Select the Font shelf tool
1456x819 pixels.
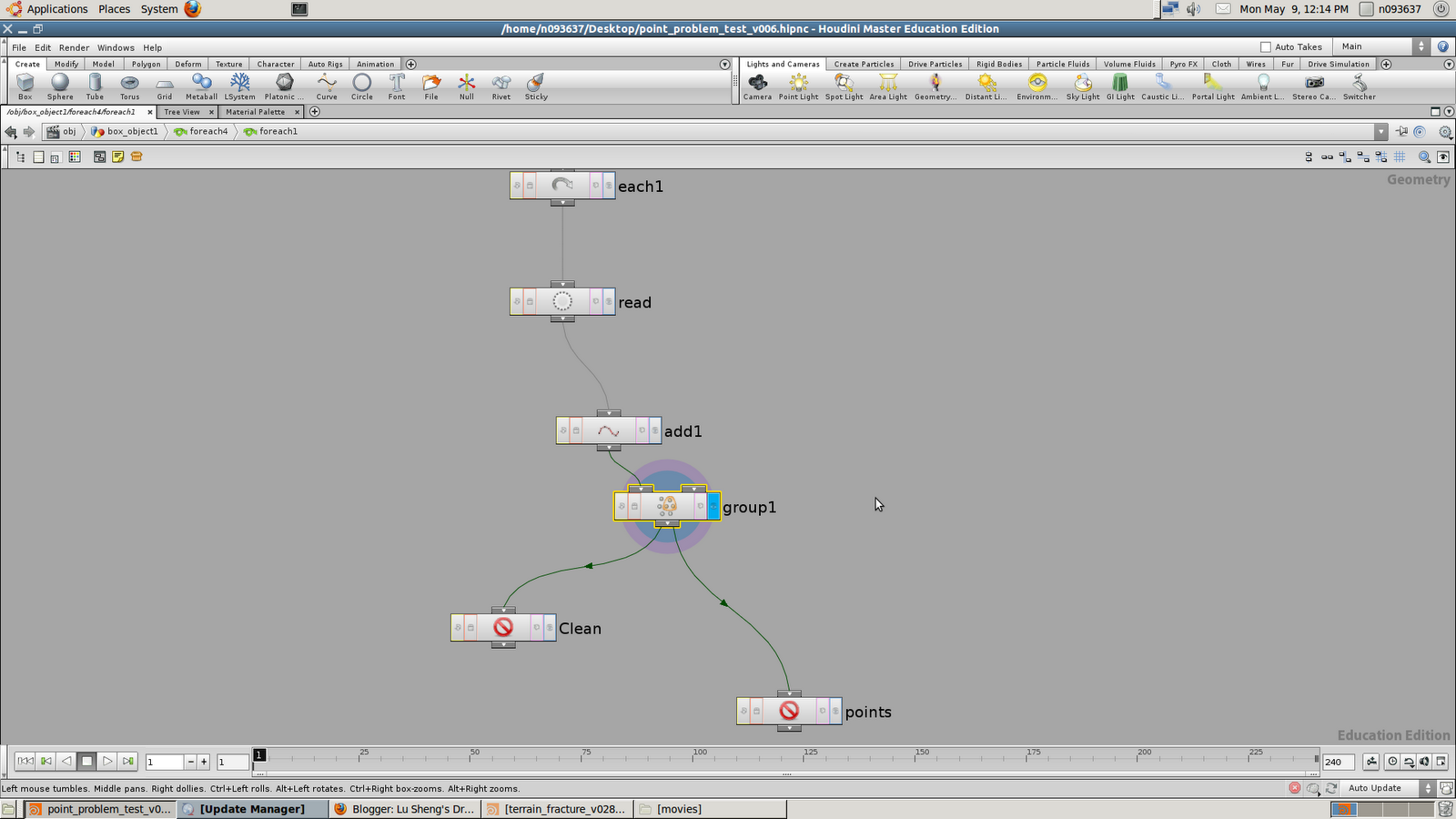tap(397, 86)
